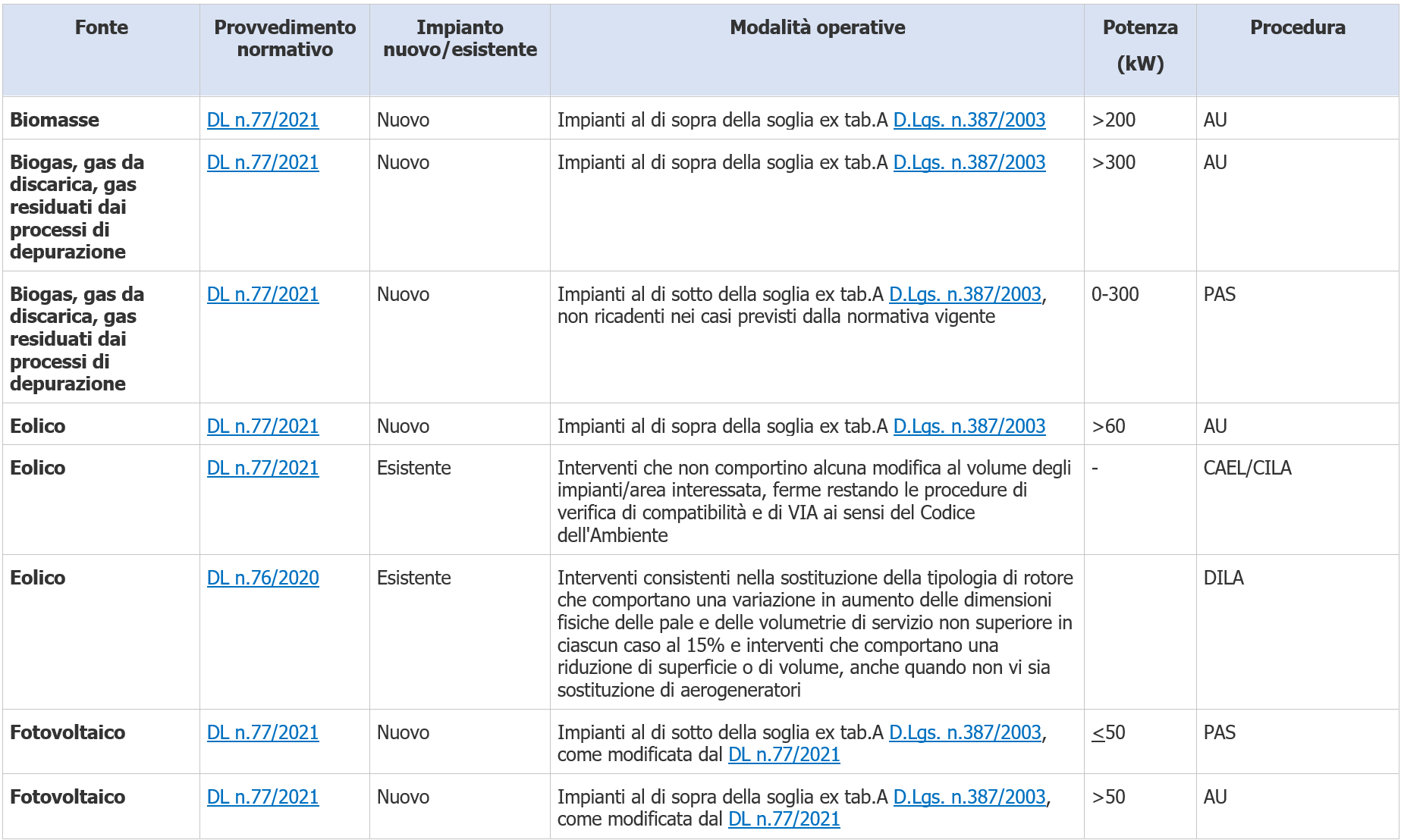The height and width of the screenshot is (840, 1401).
Task: Open D.Lgs. n.387/2003 link in Biogas 0-300 row
Action: click(x=965, y=294)
